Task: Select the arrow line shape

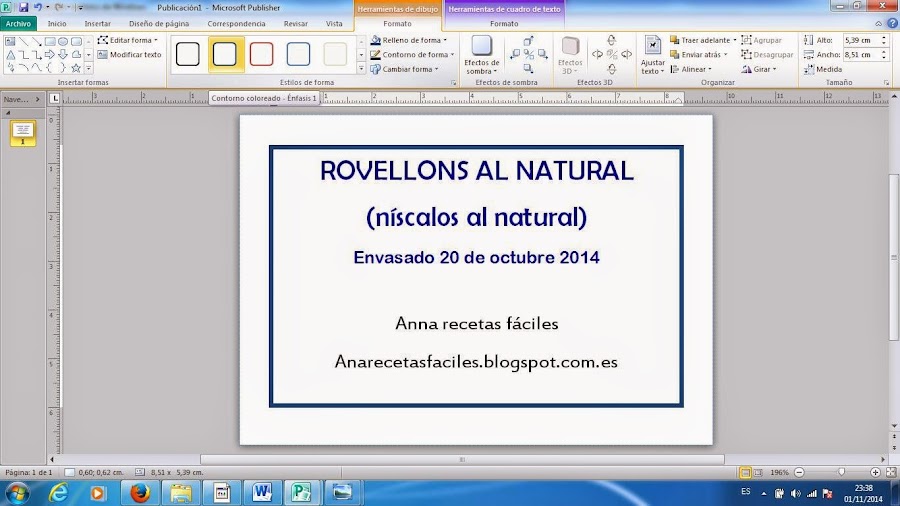Action: [x=37, y=41]
